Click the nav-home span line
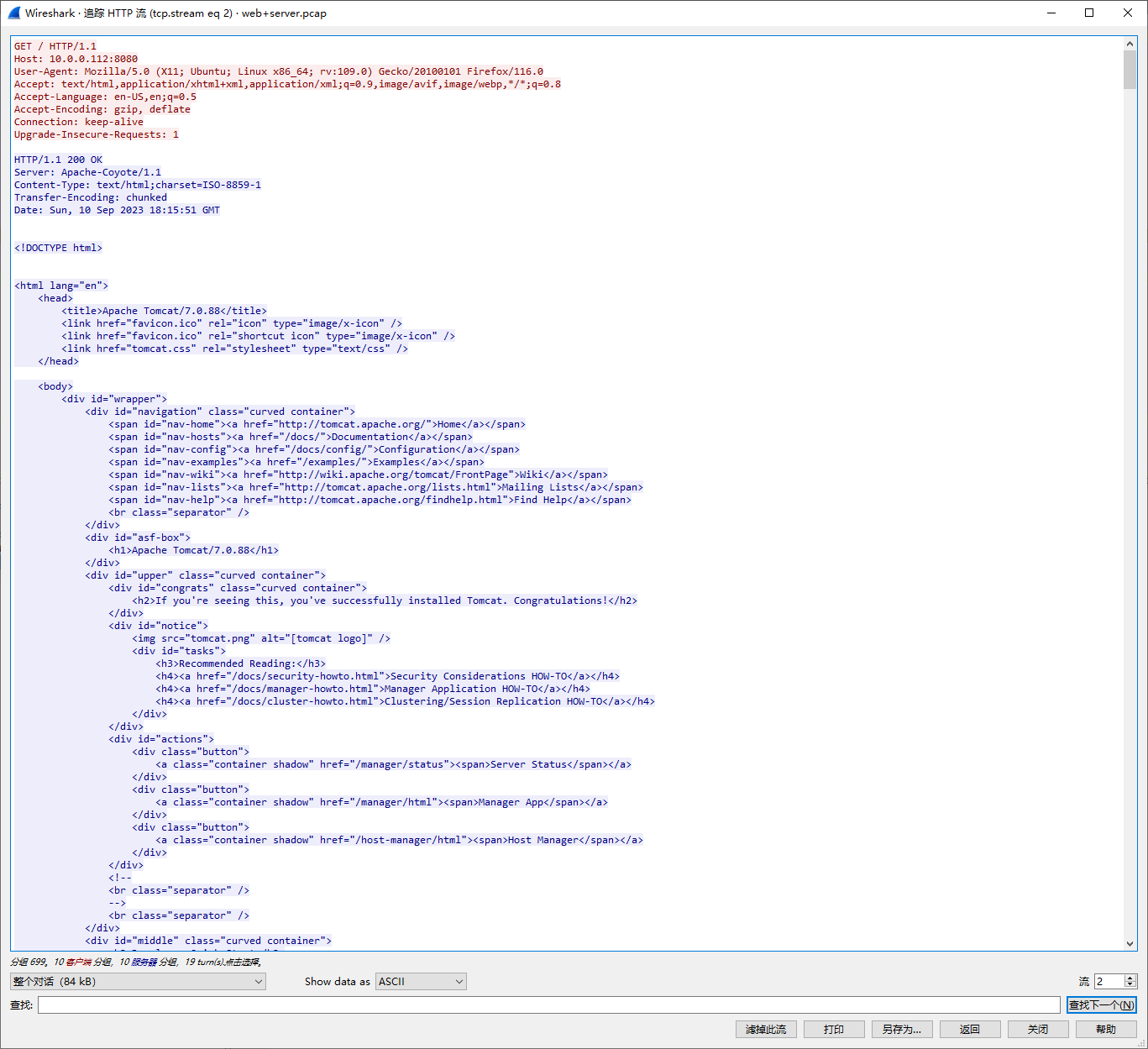This screenshot has height=1049, width=1148. tap(317, 424)
